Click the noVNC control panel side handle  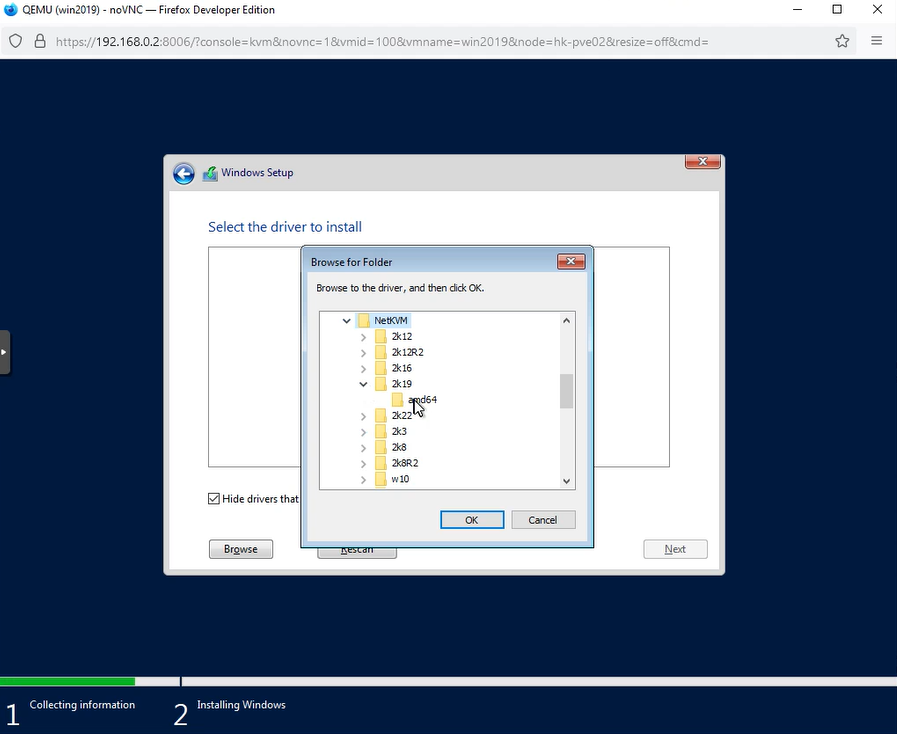[5, 352]
